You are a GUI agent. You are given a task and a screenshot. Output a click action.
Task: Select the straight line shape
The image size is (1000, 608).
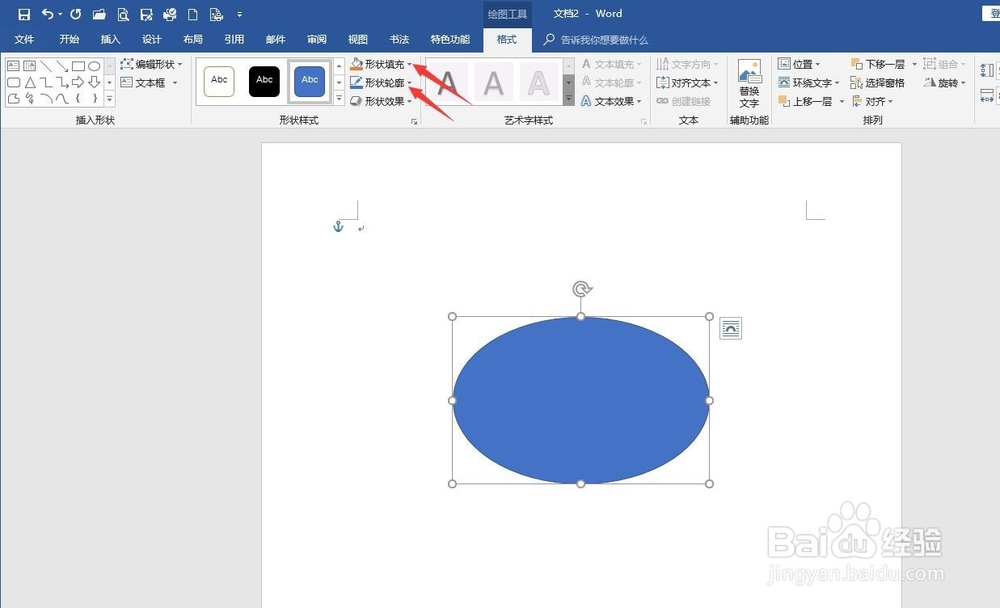(x=46, y=66)
